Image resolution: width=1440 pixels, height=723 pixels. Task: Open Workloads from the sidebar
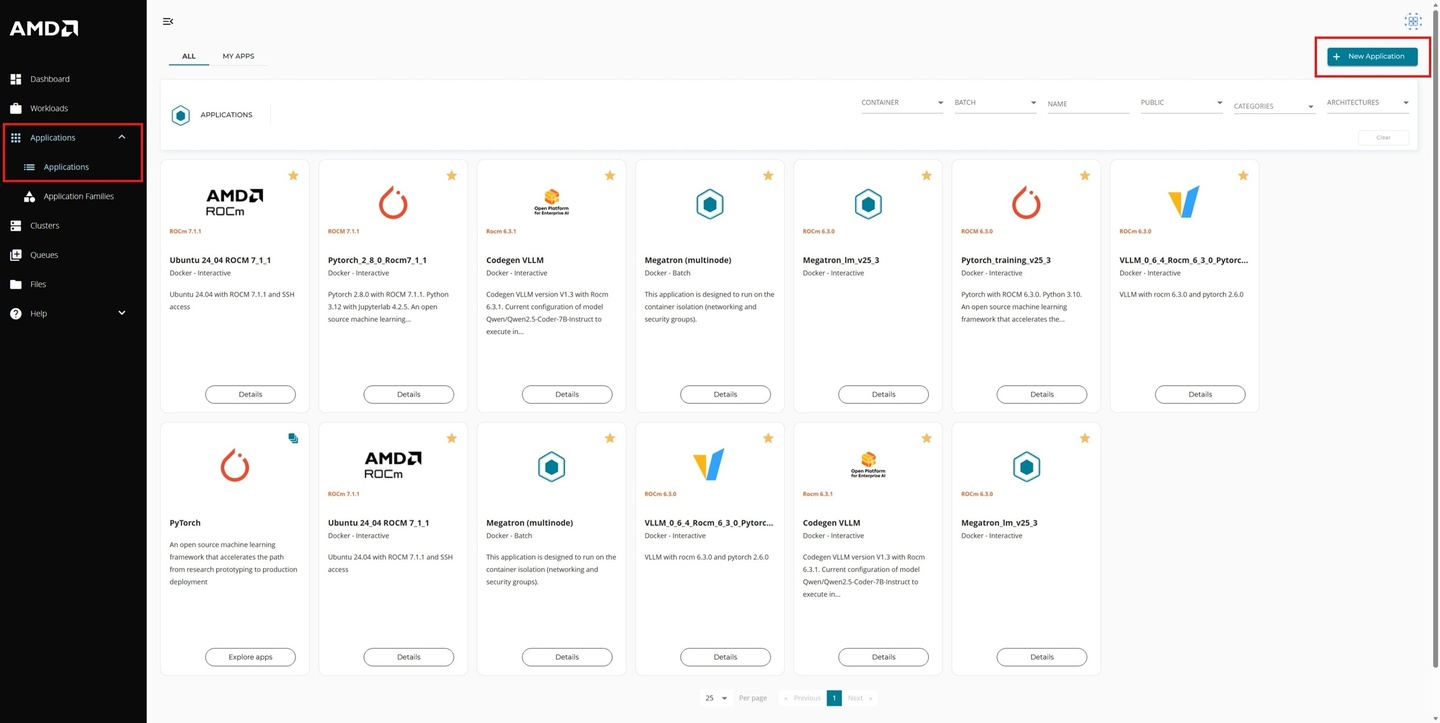pyautogui.click(x=49, y=108)
